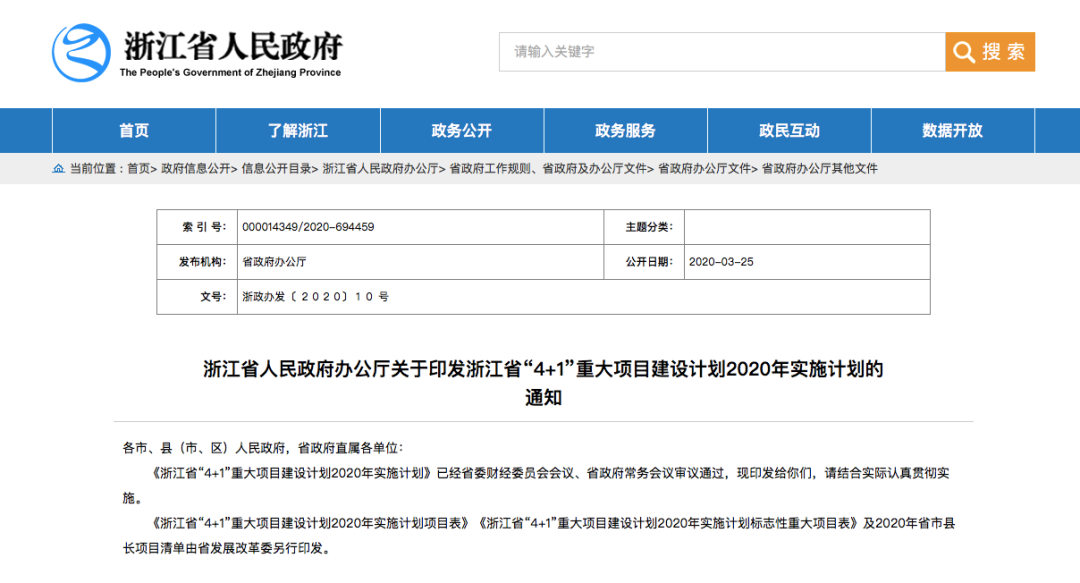The height and width of the screenshot is (583, 1080).
Task: Click 省政府办公厅文件 breadcrumb link
Action: click(x=704, y=169)
